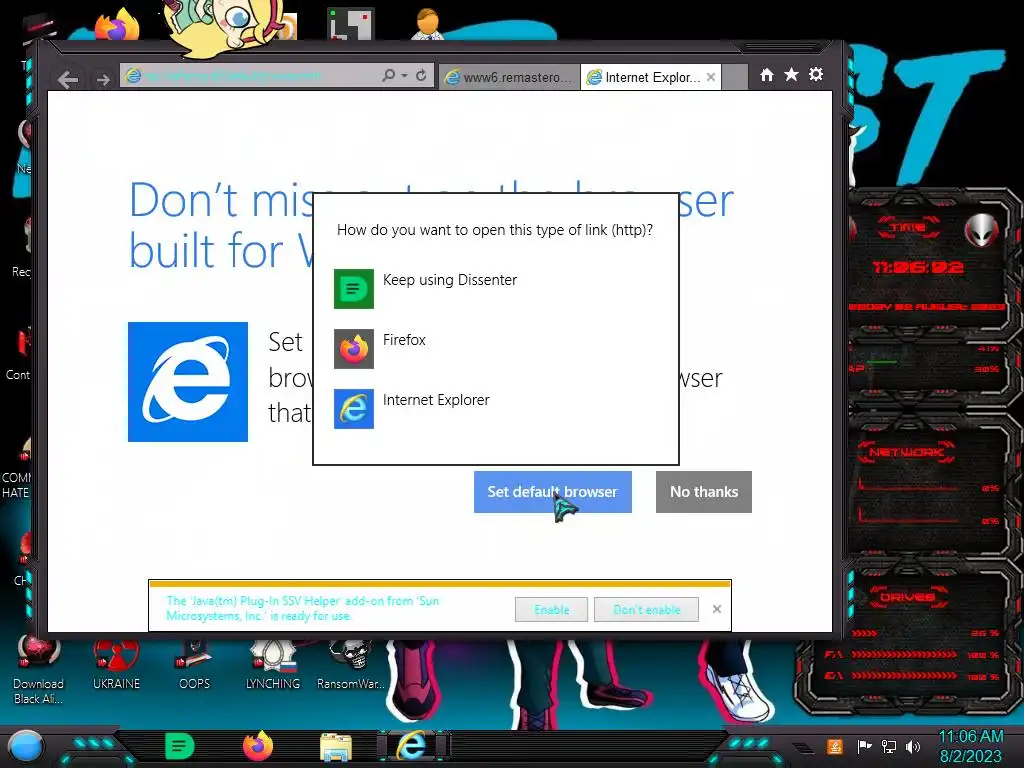Viewport: 1024px width, 768px height.
Task: Switch to the www6.remastero tab
Action: pos(509,77)
